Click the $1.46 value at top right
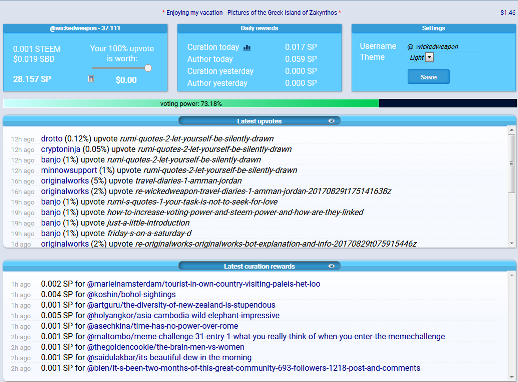518x382 pixels. (508, 13)
